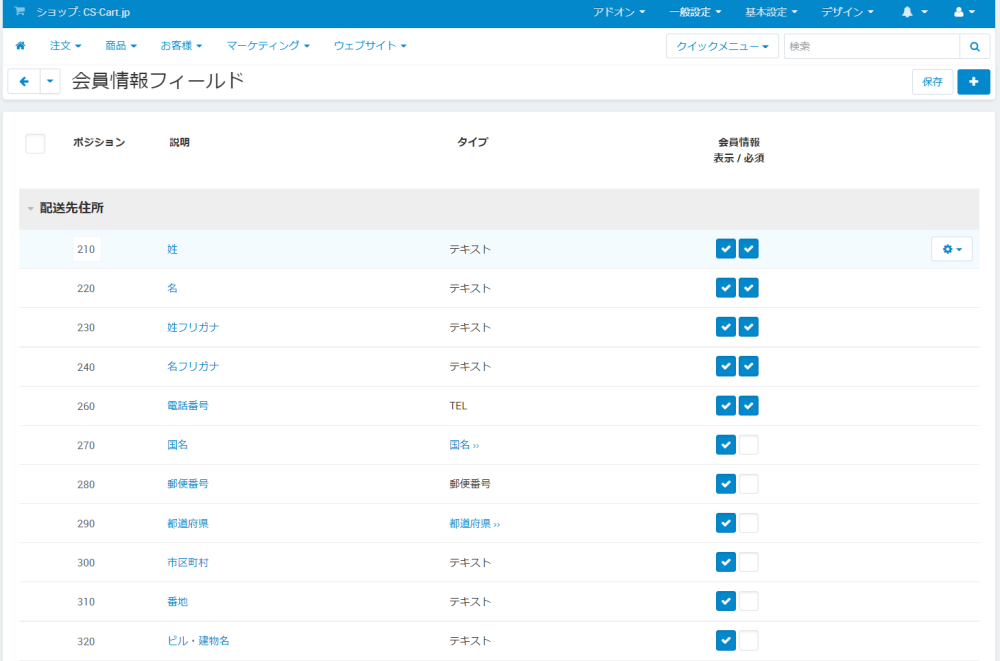Open the 国名 field link in description column
The image size is (1000, 661).
pos(177,445)
